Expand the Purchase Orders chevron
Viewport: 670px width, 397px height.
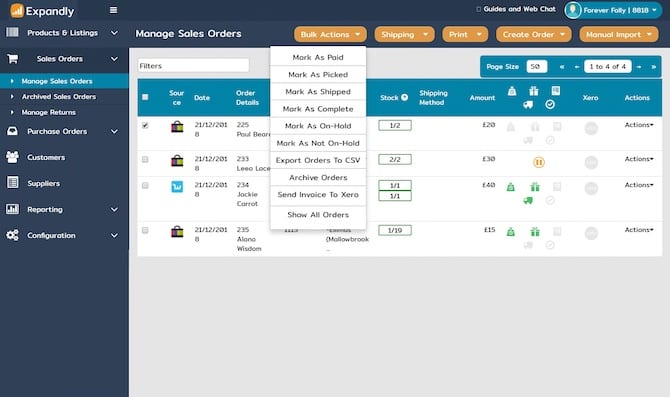click(114, 131)
